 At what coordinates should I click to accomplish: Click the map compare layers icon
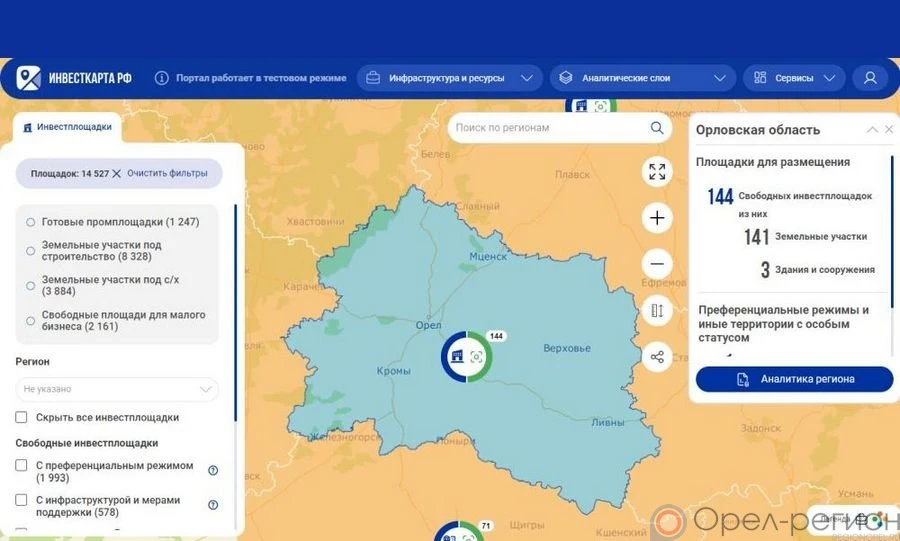pos(657,311)
